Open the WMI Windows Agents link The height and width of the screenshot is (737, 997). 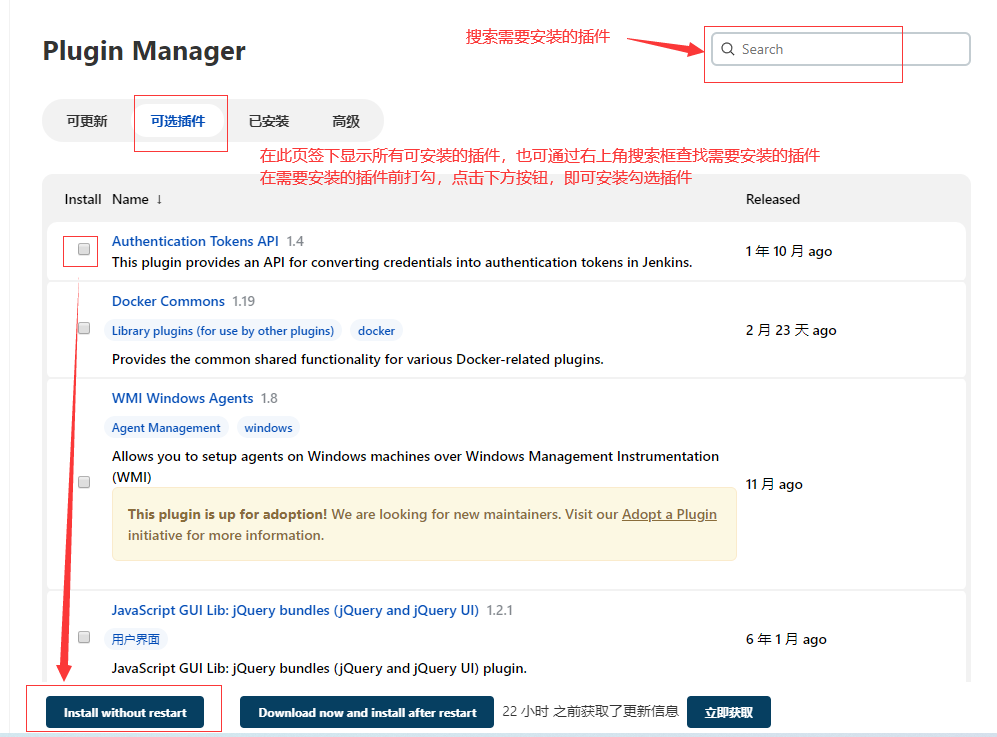click(182, 399)
